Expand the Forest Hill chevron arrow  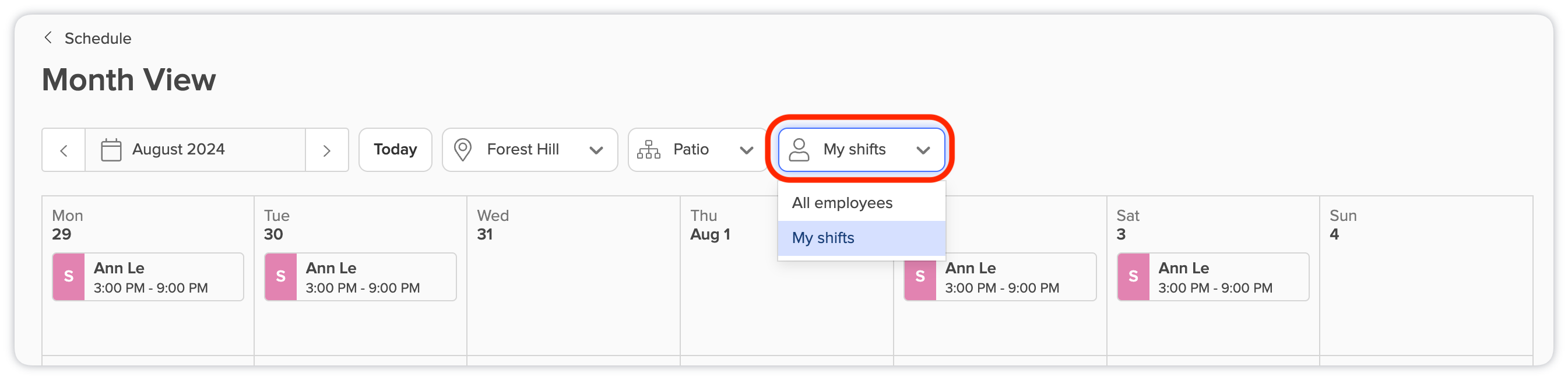point(596,150)
